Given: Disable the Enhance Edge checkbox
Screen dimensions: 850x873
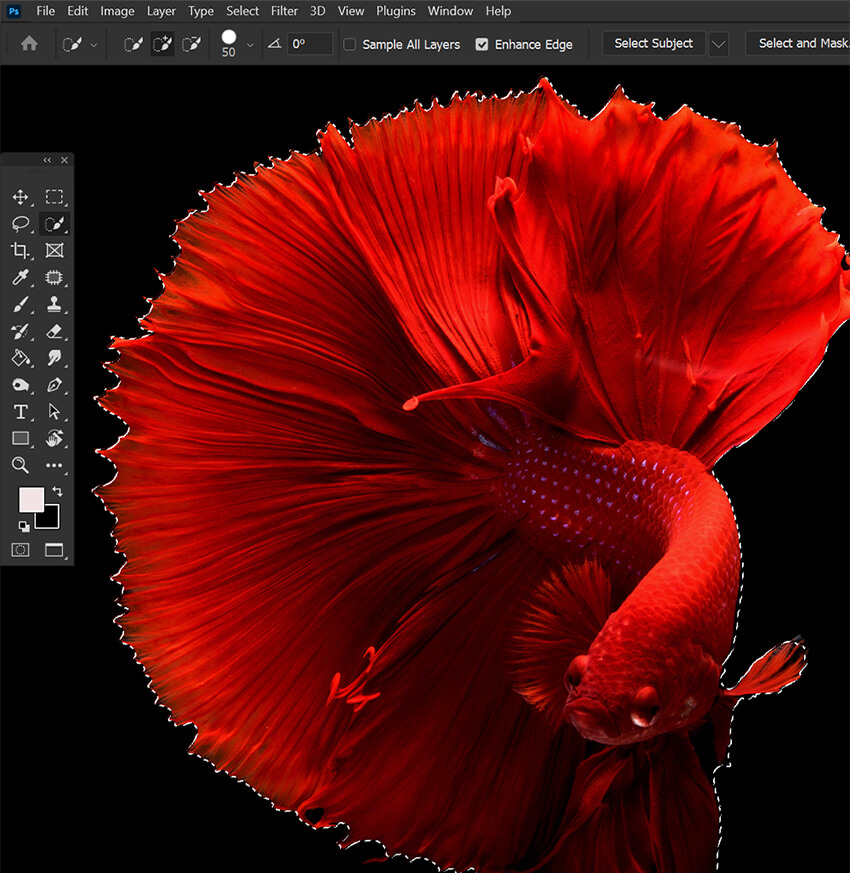Looking at the screenshot, I should tap(482, 44).
